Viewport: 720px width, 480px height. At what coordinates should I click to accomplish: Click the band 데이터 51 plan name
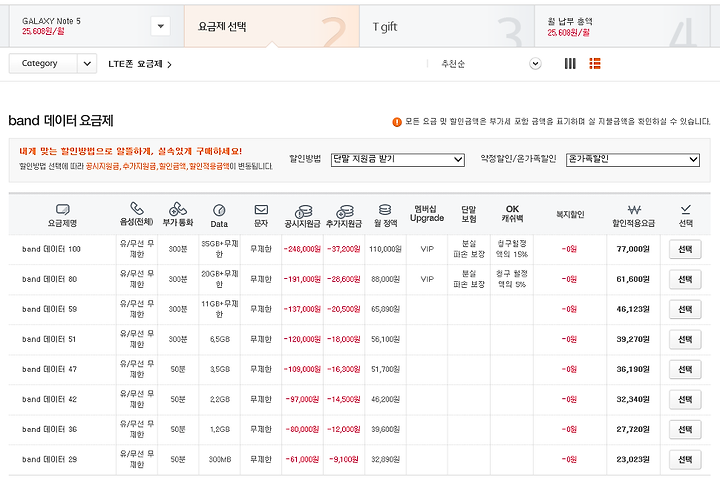[x=49, y=339]
